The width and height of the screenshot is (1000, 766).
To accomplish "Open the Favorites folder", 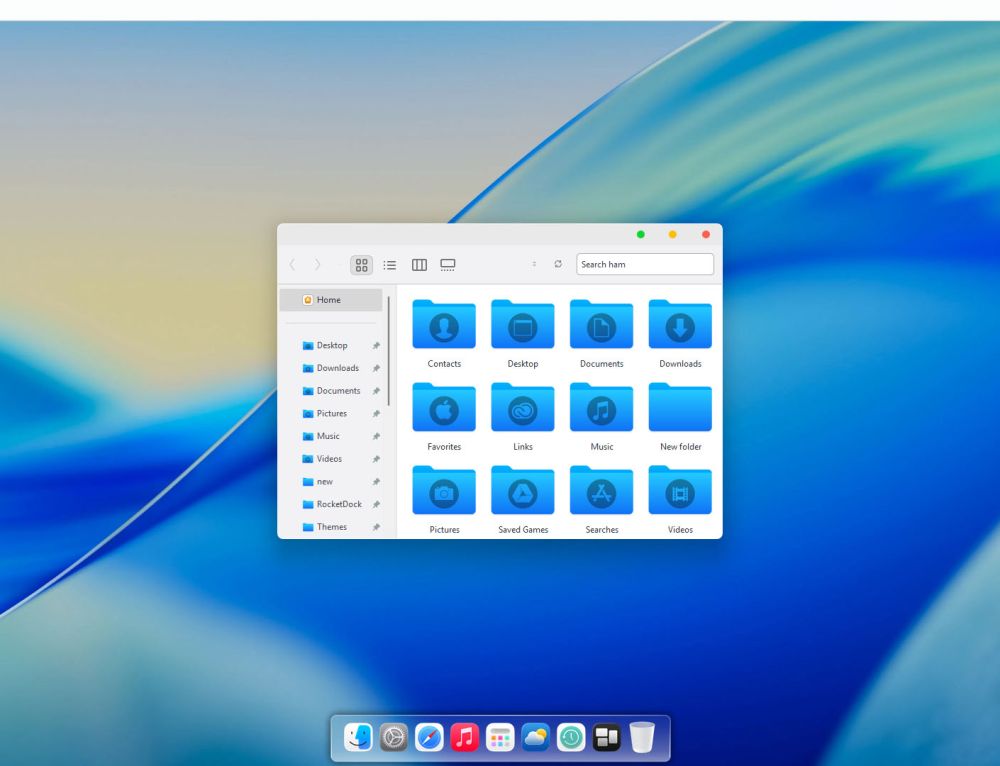I will coord(443,407).
